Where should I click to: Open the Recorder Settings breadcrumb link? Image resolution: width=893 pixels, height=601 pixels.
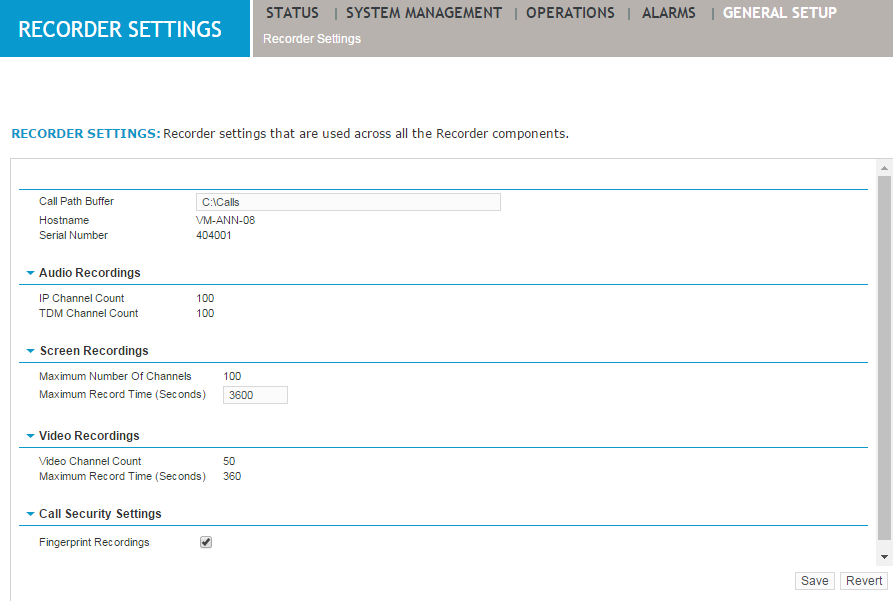point(310,38)
